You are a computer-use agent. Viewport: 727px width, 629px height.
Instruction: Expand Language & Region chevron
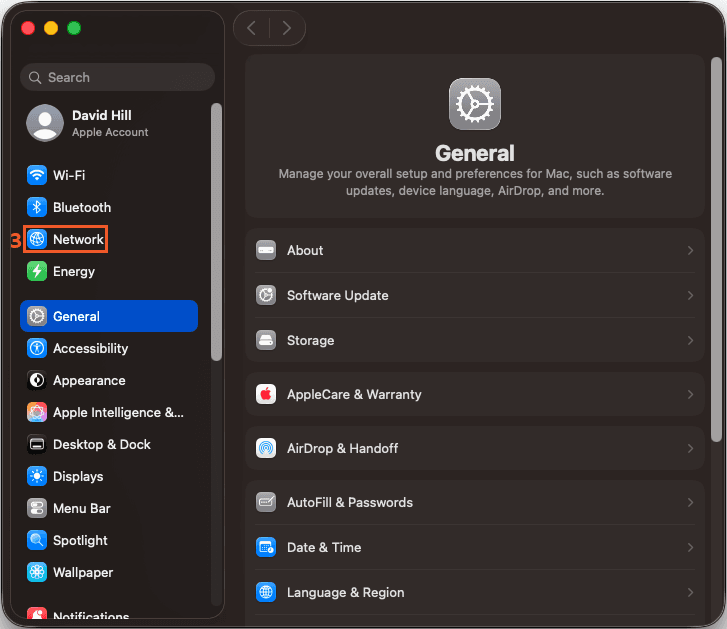point(690,592)
